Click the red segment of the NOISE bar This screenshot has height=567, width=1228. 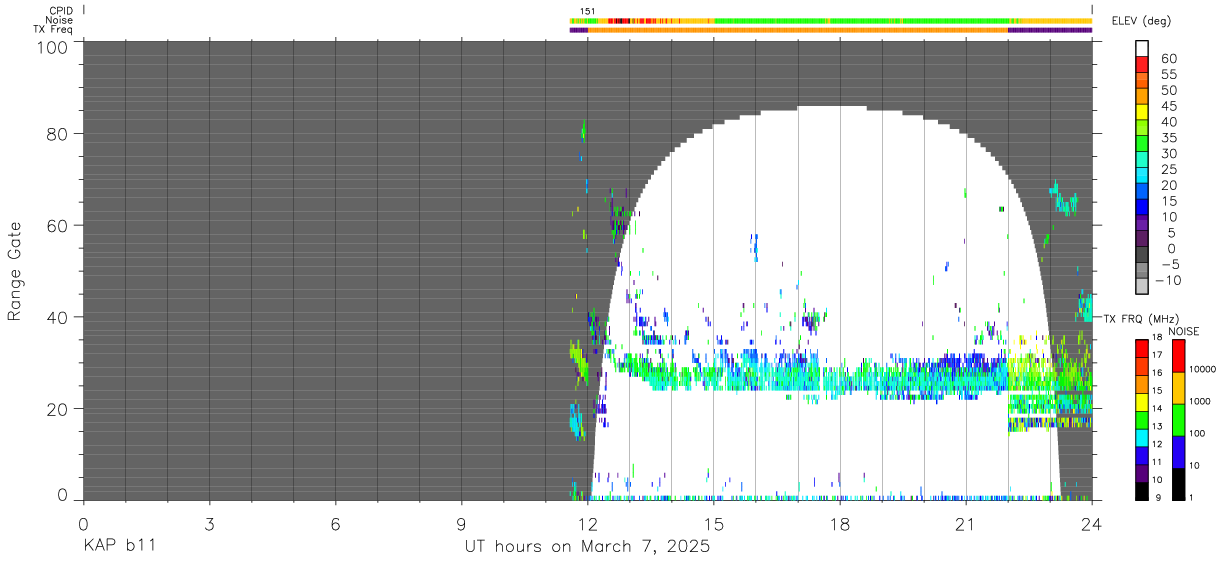1180,355
